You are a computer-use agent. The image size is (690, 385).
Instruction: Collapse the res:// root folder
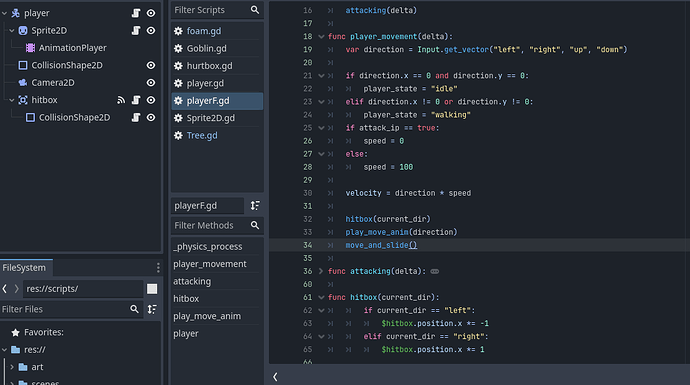point(4,349)
